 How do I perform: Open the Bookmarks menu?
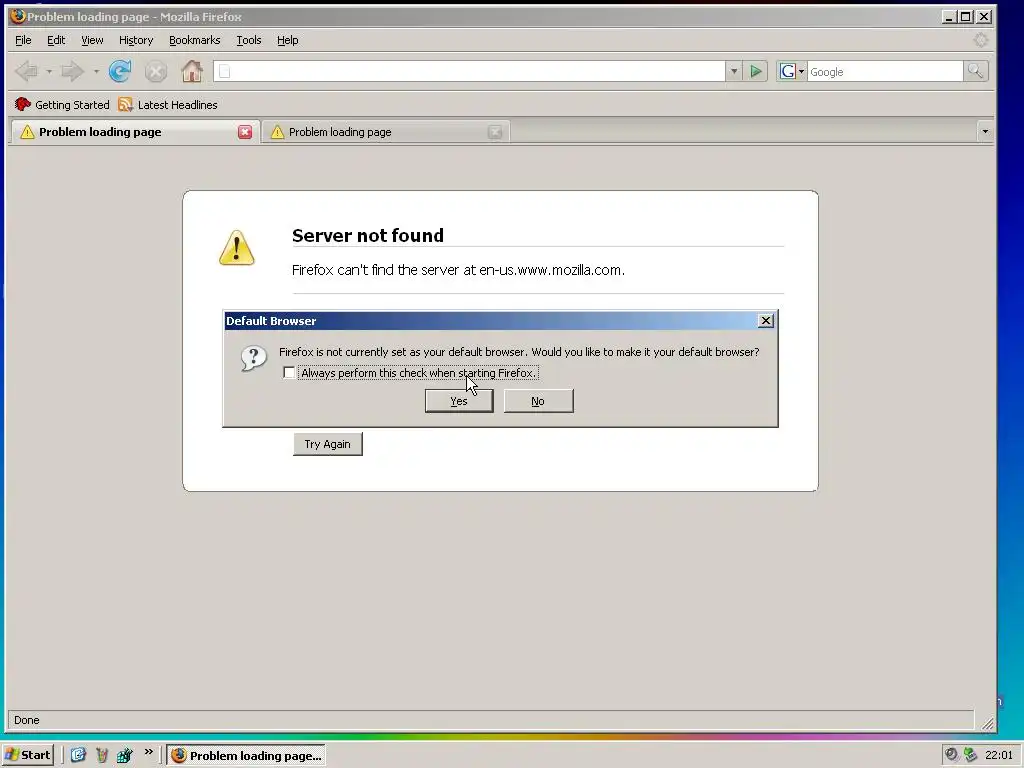tap(195, 40)
